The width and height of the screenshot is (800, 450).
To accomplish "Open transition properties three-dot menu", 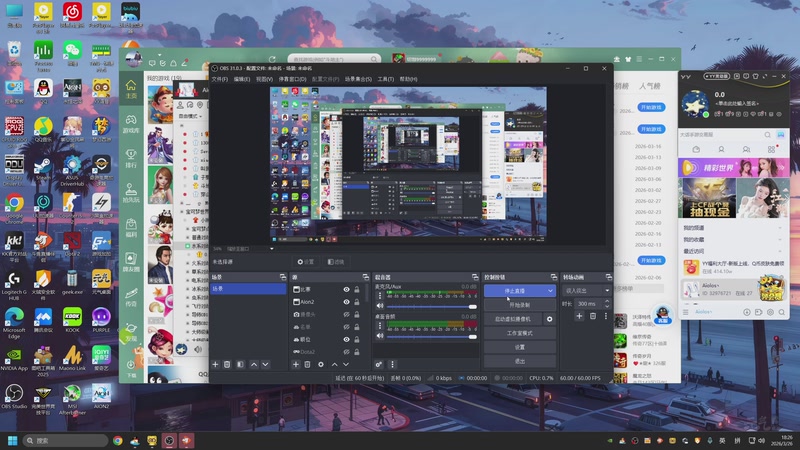I will tap(606, 316).
